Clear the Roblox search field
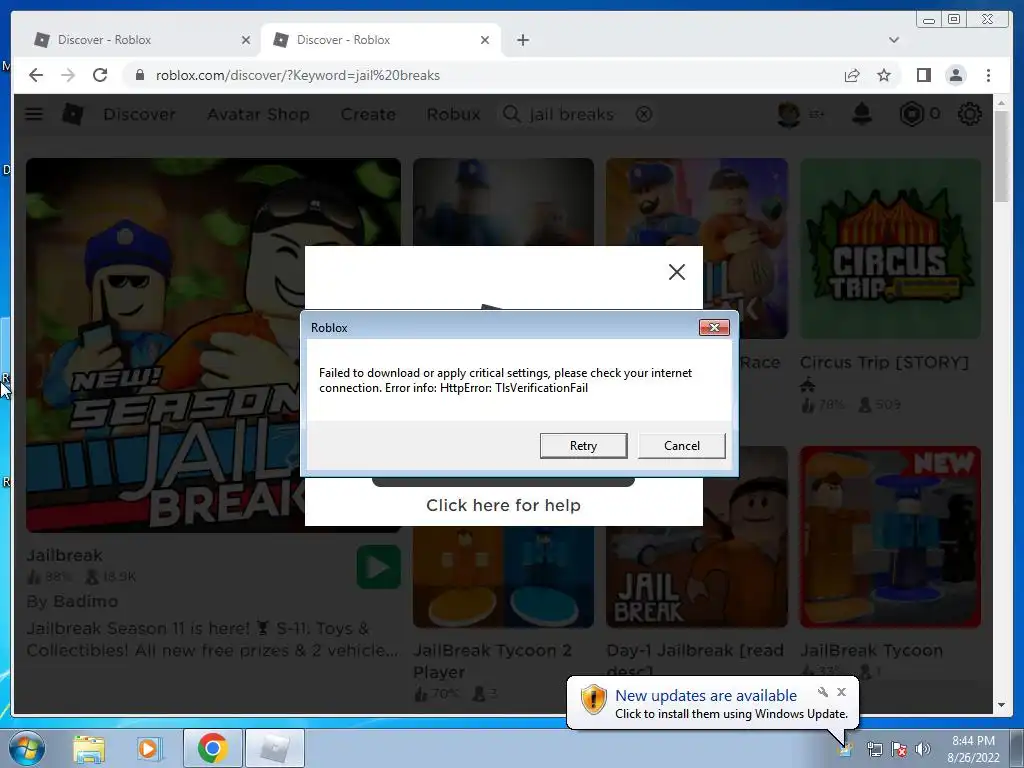Screen dimensions: 1024x768 tap(644, 114)
